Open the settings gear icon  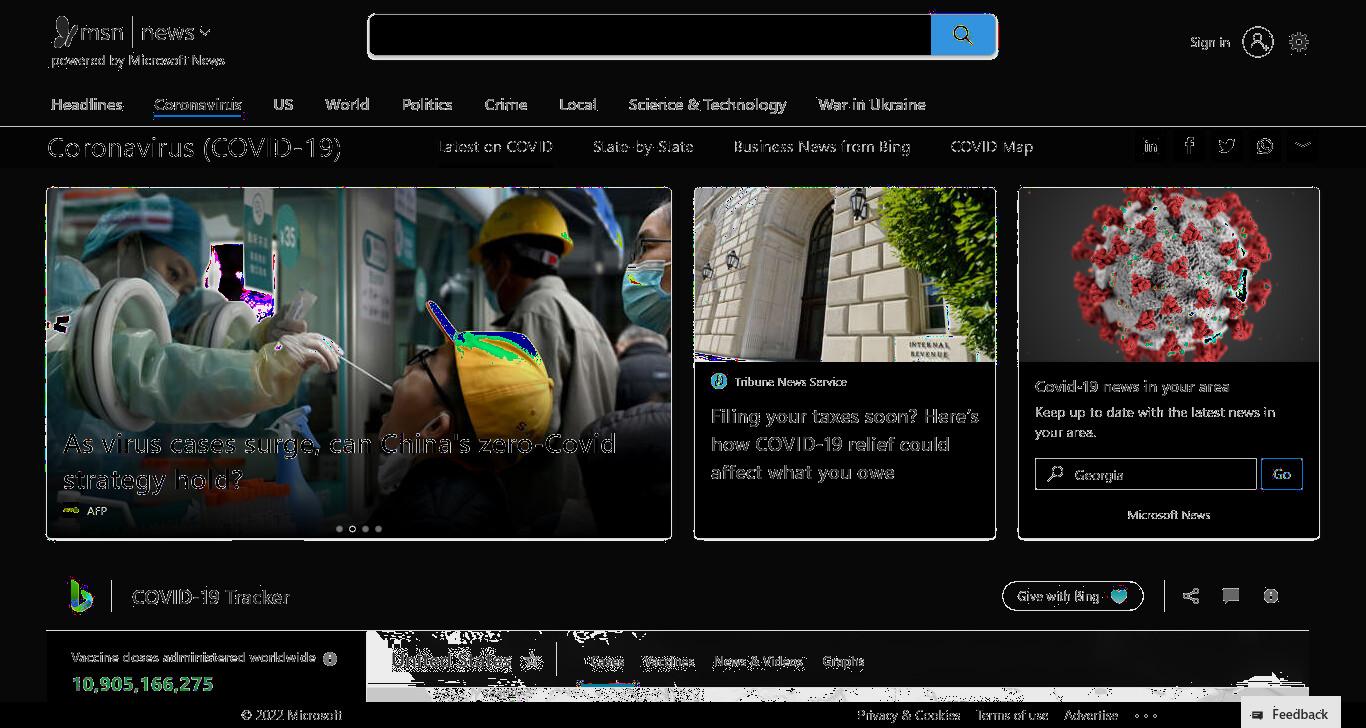[1299, 42]
